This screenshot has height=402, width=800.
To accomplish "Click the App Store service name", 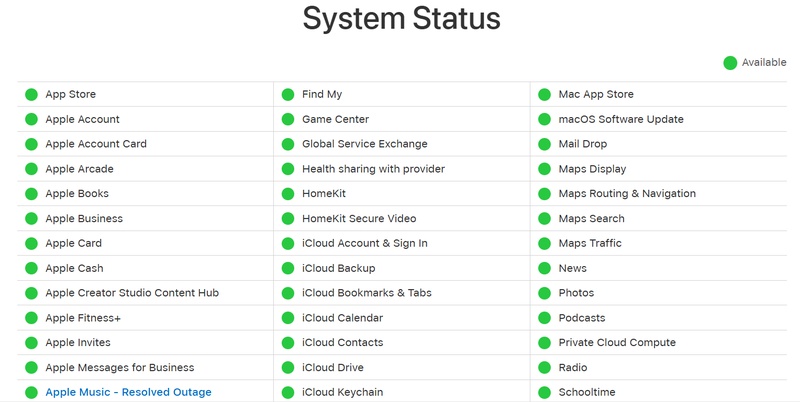I will [x=70, y=94].
